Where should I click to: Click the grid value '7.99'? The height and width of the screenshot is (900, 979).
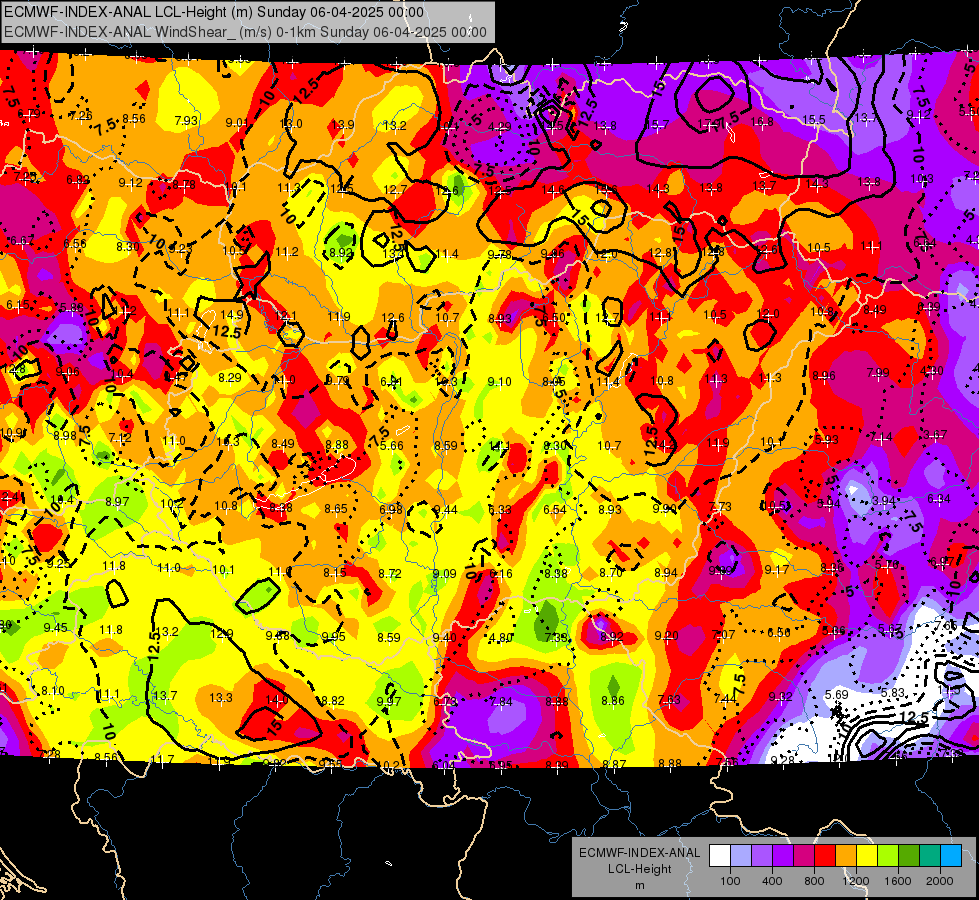point(878,373)
